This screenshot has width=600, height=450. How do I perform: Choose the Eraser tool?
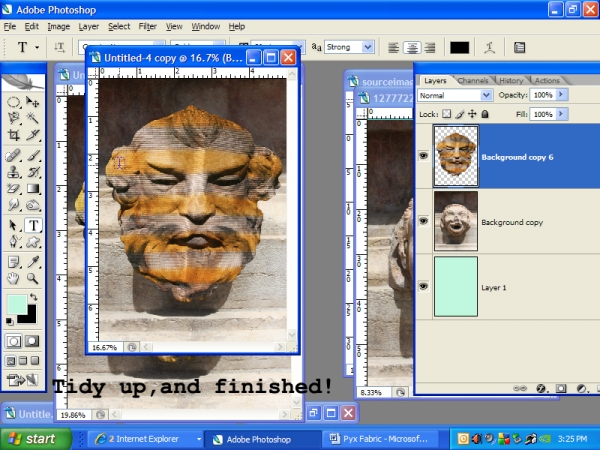(x=13, y=189)
